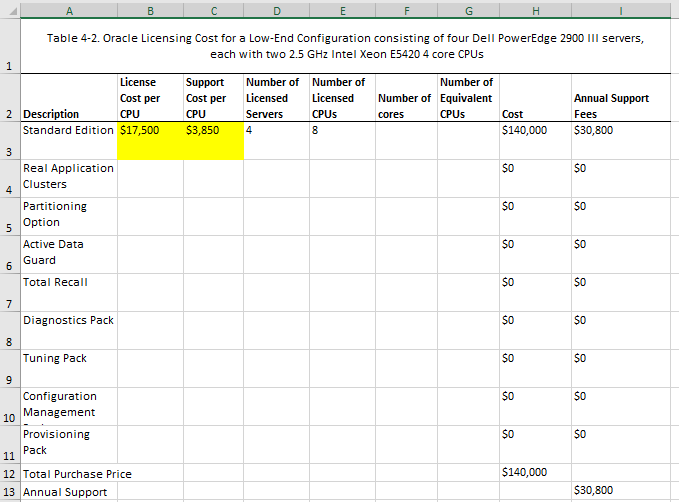This screenshot has height=502, width=679.
Task: Select licensed servers value 4
Action: (276, 141)
